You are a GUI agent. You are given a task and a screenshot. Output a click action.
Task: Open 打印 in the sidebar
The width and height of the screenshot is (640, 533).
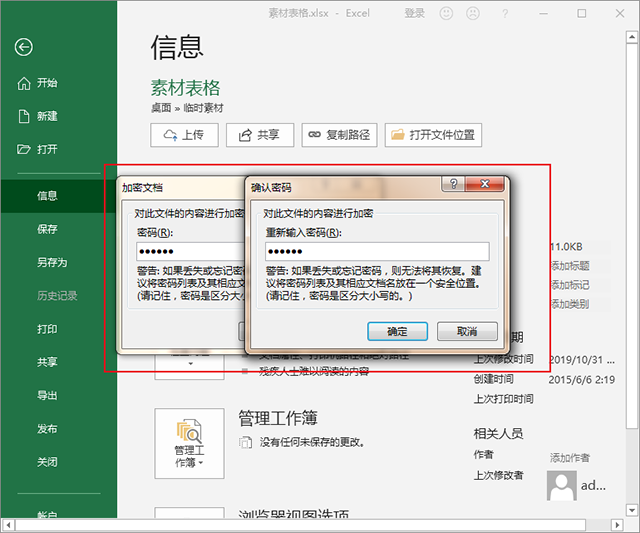point(47,329)
